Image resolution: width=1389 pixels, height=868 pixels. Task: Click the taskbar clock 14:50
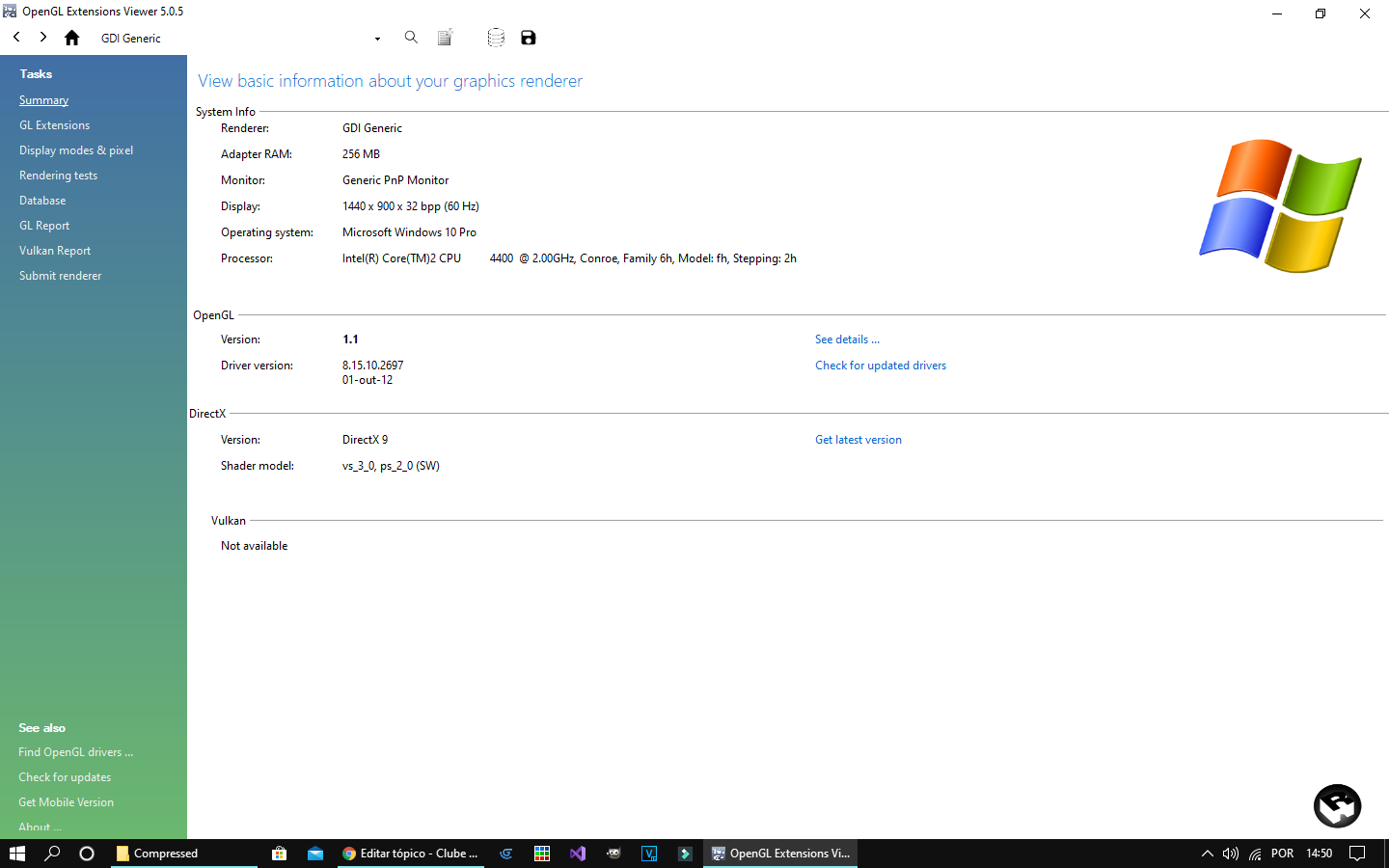(x=1319, y=854)
